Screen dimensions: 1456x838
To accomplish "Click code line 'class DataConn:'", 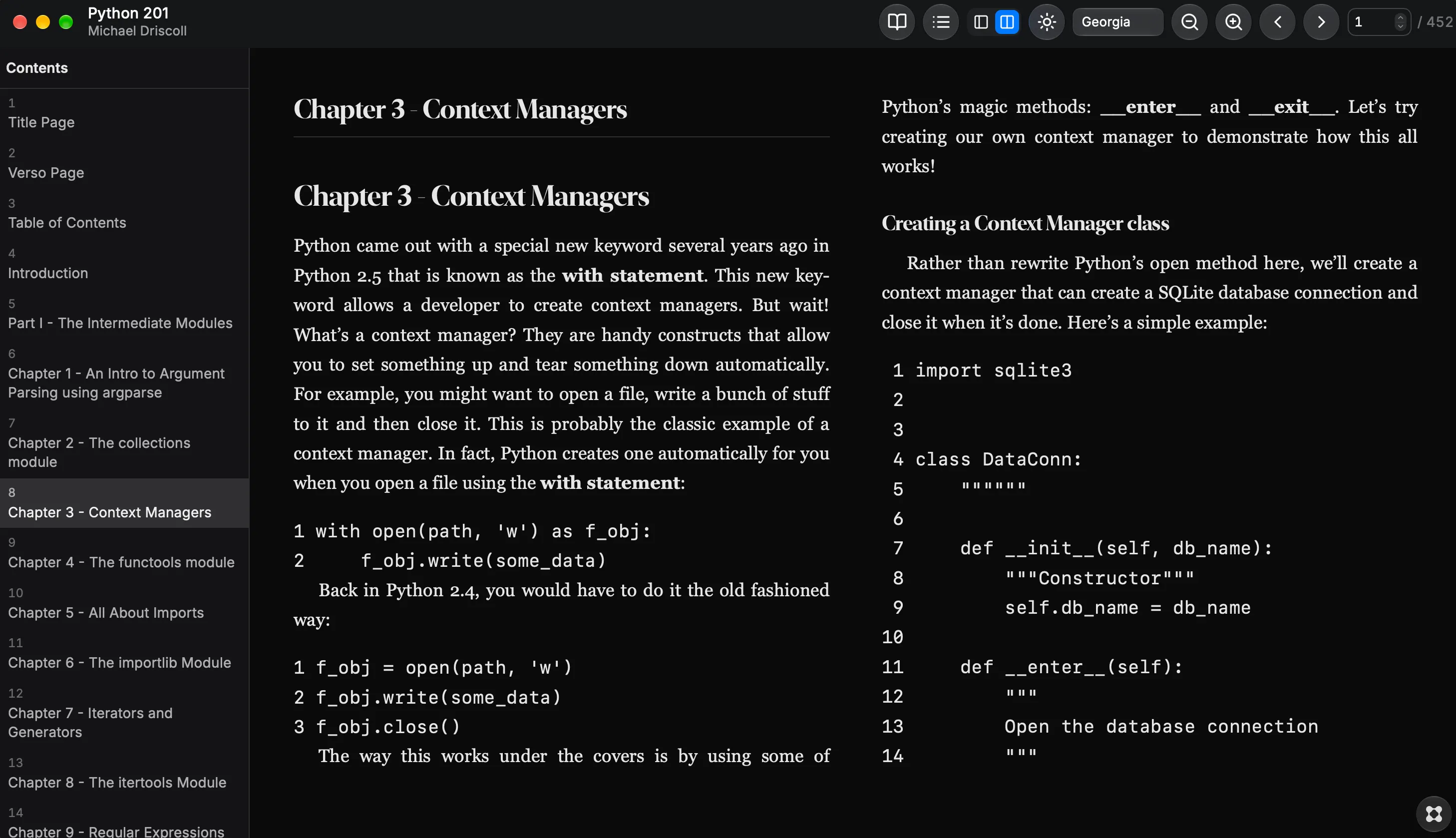I will click(x=999, y=459).
